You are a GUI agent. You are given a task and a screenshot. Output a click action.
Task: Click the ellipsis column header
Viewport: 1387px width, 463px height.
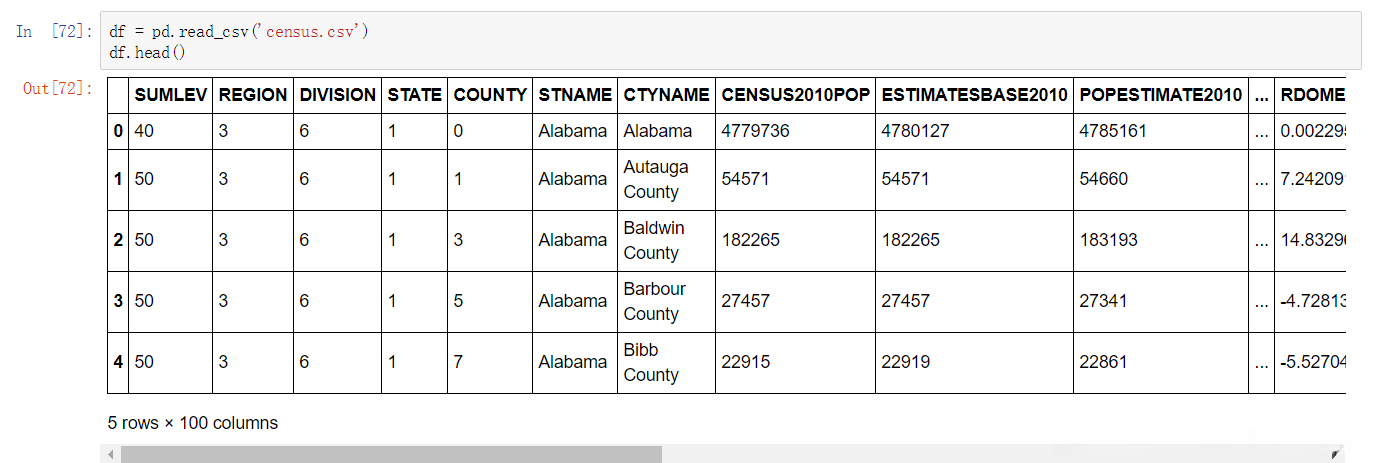(1261, 95)
